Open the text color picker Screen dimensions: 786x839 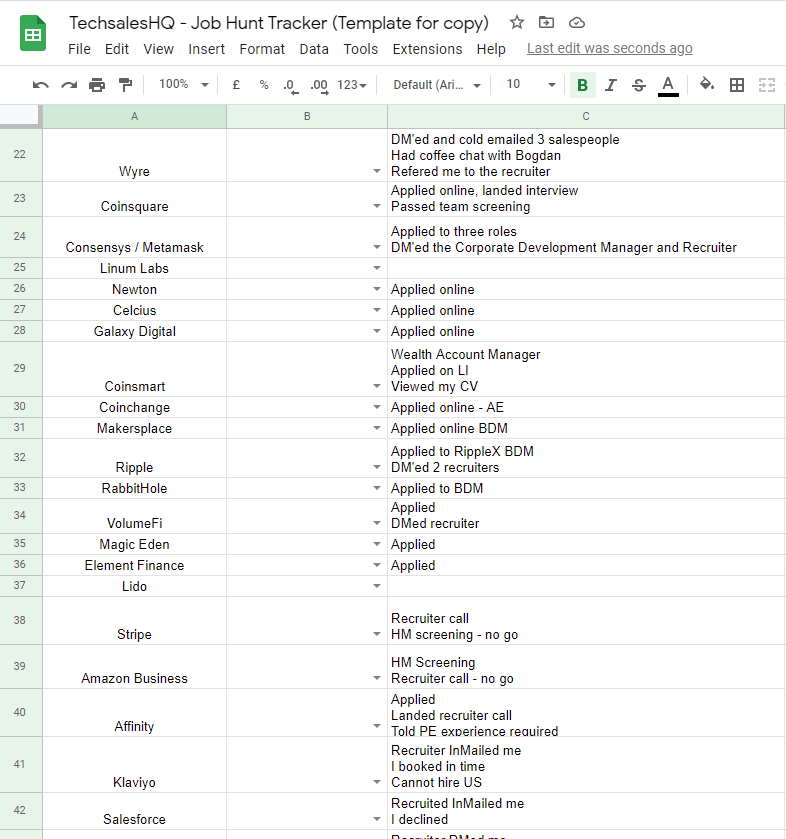[x=668, y=86]
